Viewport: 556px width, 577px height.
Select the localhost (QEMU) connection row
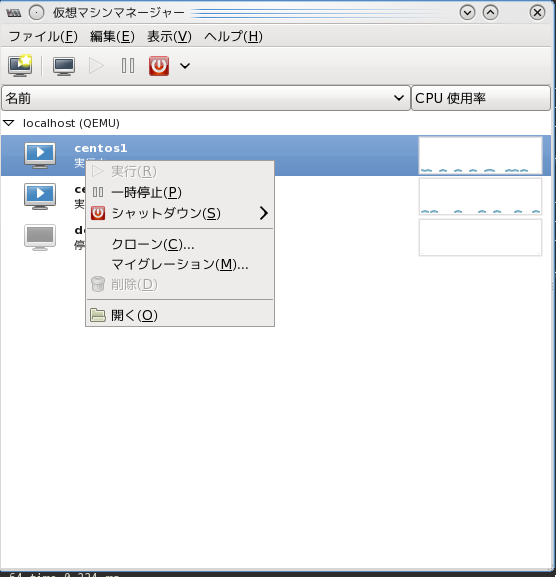click(x=276, y=123)
